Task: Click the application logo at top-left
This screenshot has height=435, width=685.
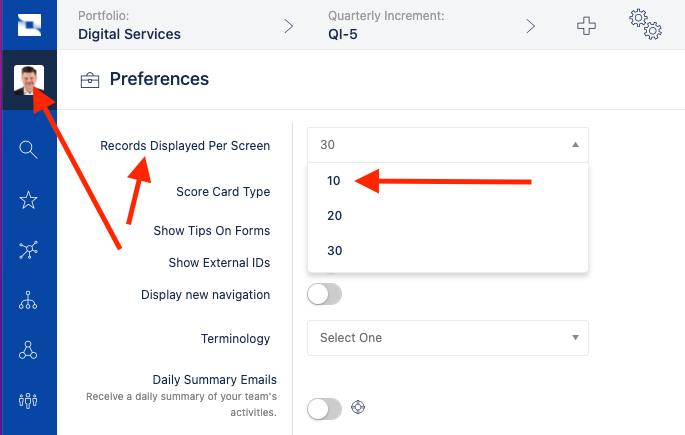Action: point(29,24)
